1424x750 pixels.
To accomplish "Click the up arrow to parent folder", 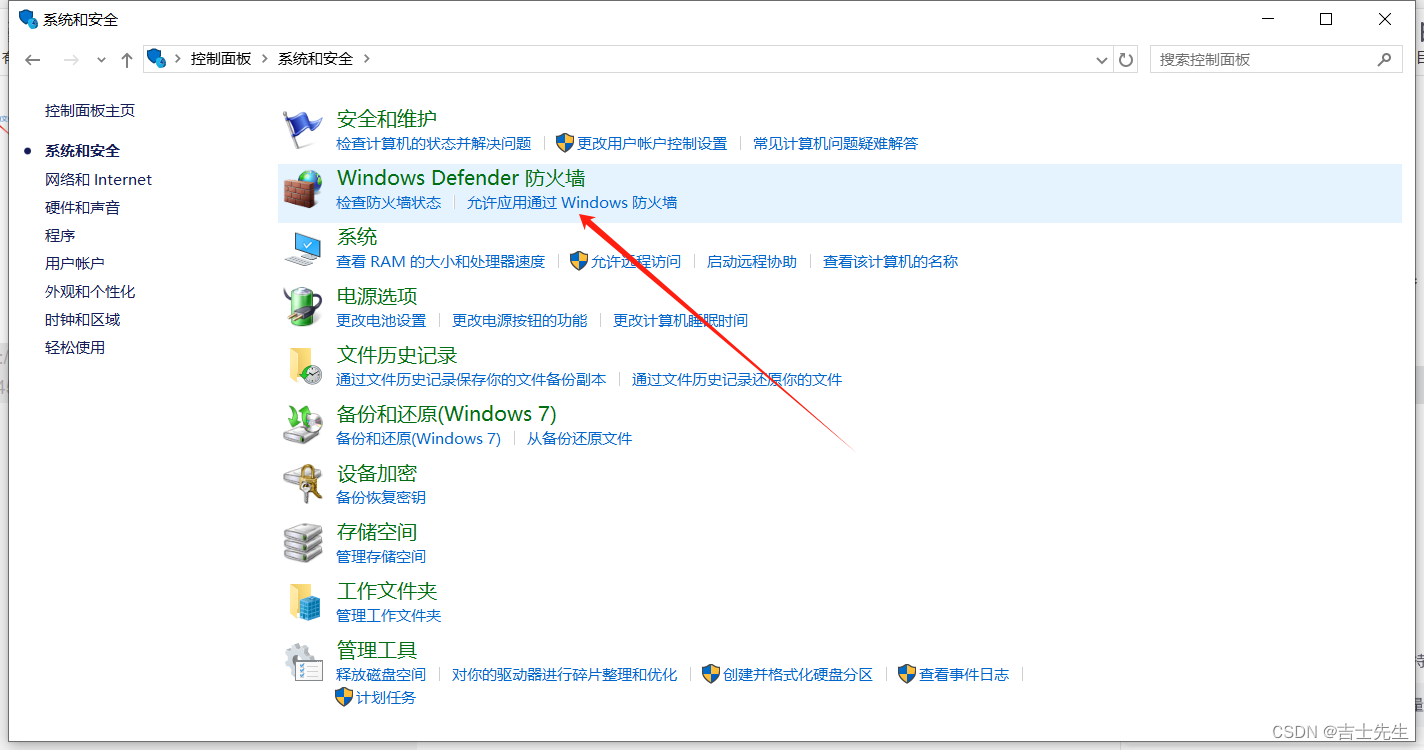I will [127, 60].
